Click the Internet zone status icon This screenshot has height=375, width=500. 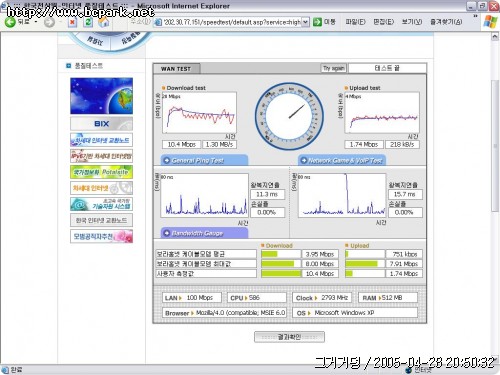pyautogui.click(x=409, y=369)
